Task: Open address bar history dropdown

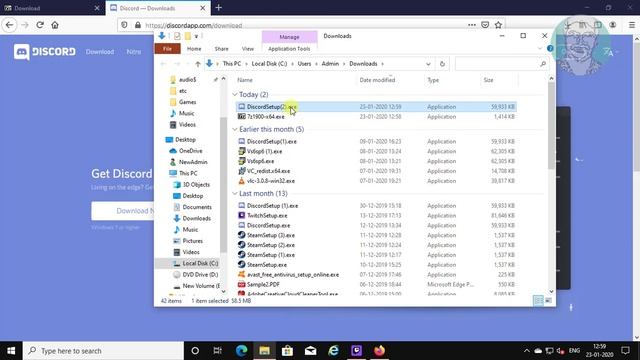Action: (x=428, y=64)
